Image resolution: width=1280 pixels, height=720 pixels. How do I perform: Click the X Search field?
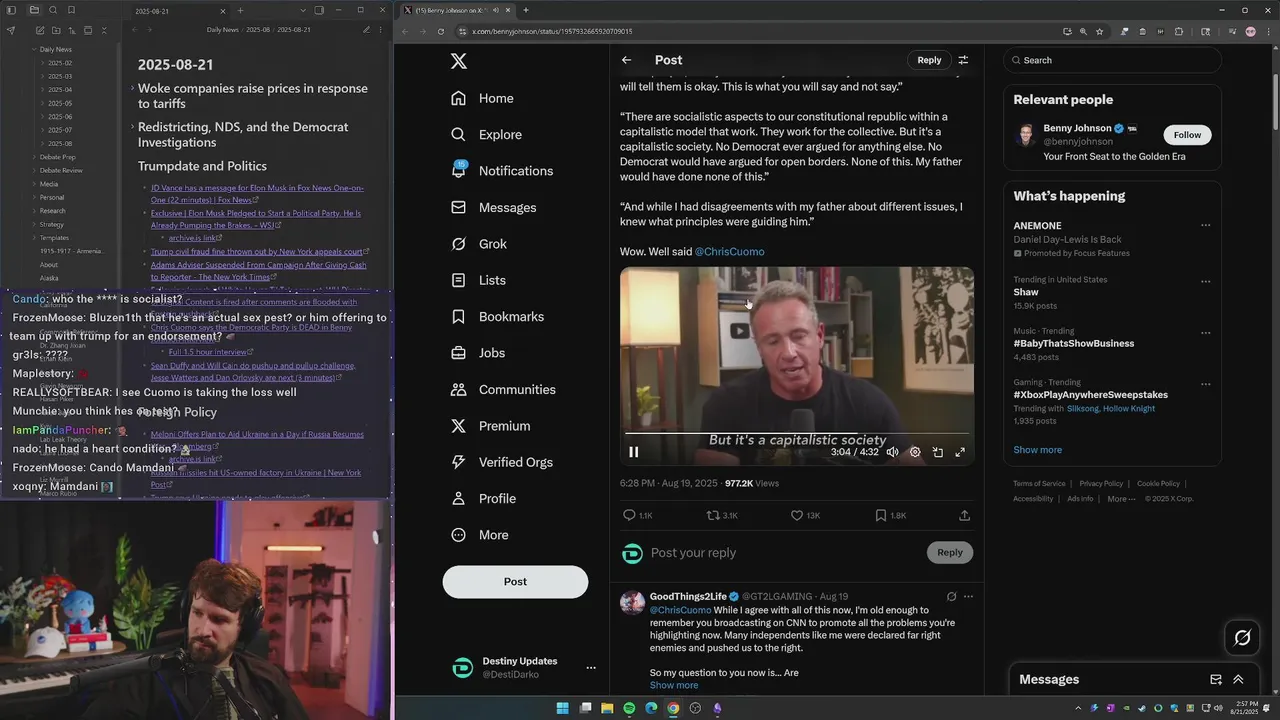[1112, 60]
